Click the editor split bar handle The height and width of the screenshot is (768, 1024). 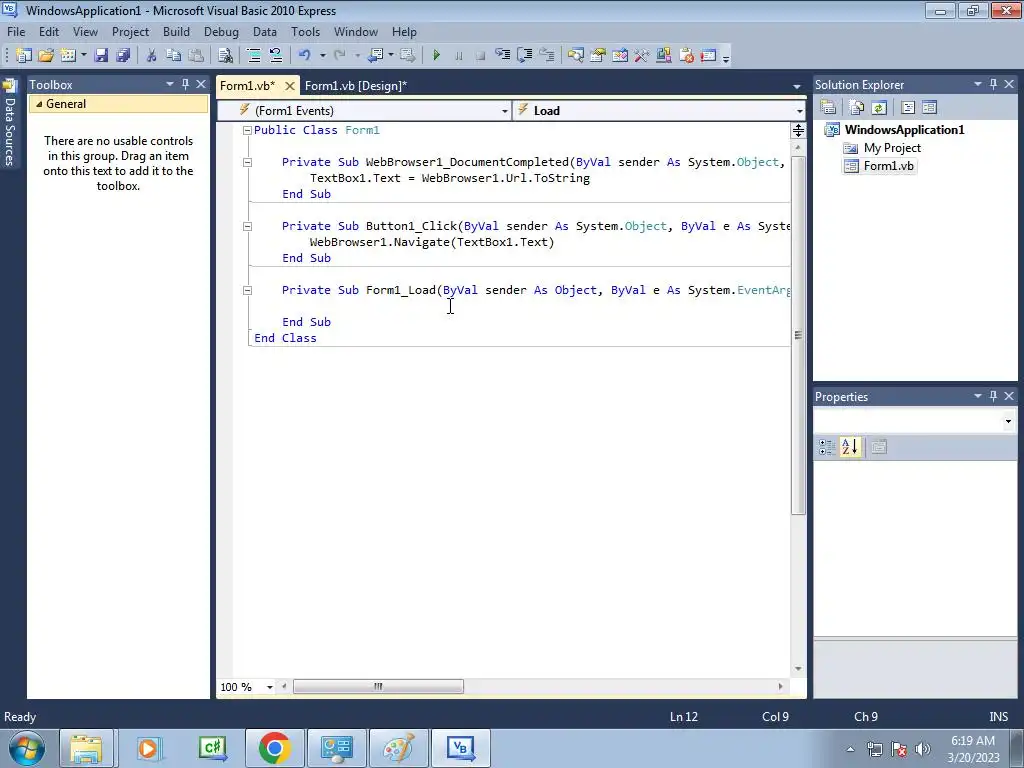tap(798, 131)
